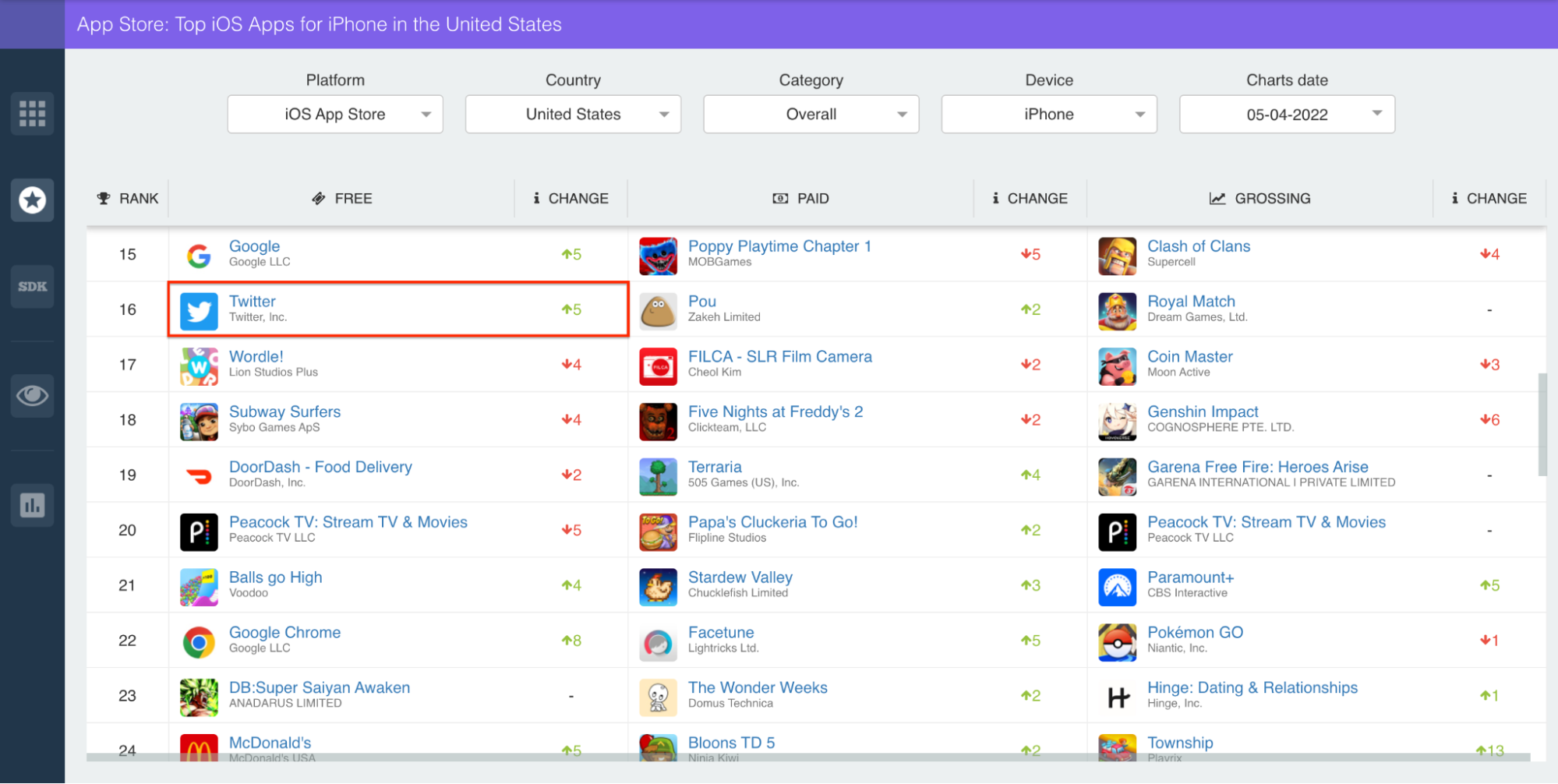Image resolution: width=1558 pixels, height=784 pixels.
Task: Open the SDK sidebar section
Action: tap(32, 287)
